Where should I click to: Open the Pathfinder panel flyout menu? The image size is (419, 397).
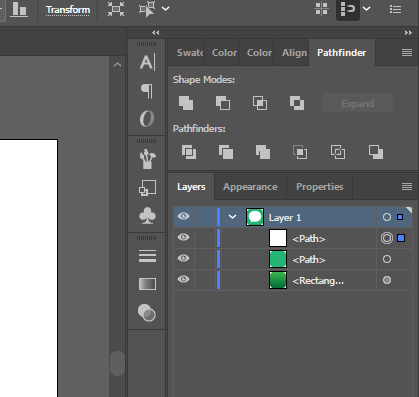click(x=407, y=53)
